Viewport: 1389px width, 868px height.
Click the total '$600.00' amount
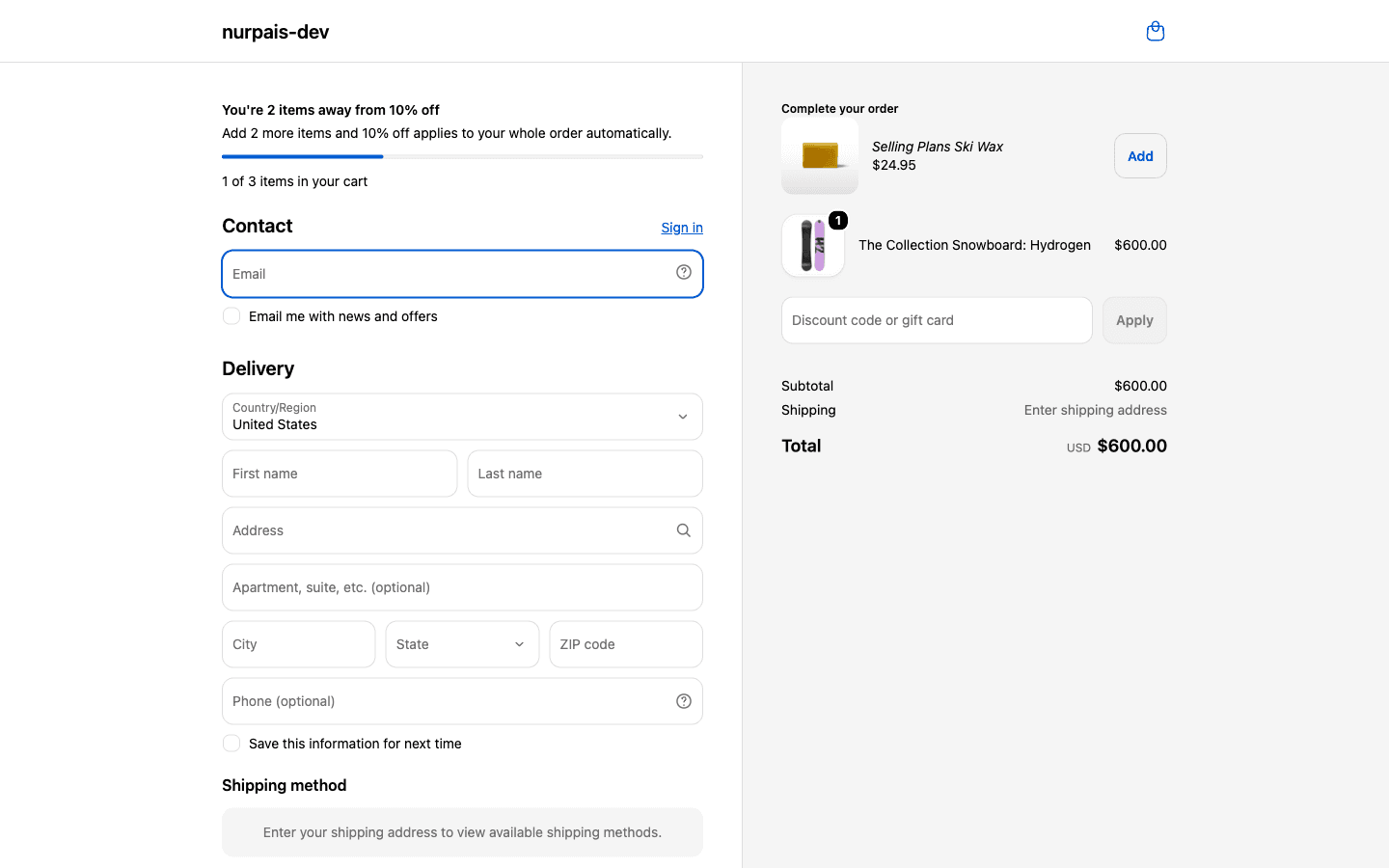coord(1131,446)
